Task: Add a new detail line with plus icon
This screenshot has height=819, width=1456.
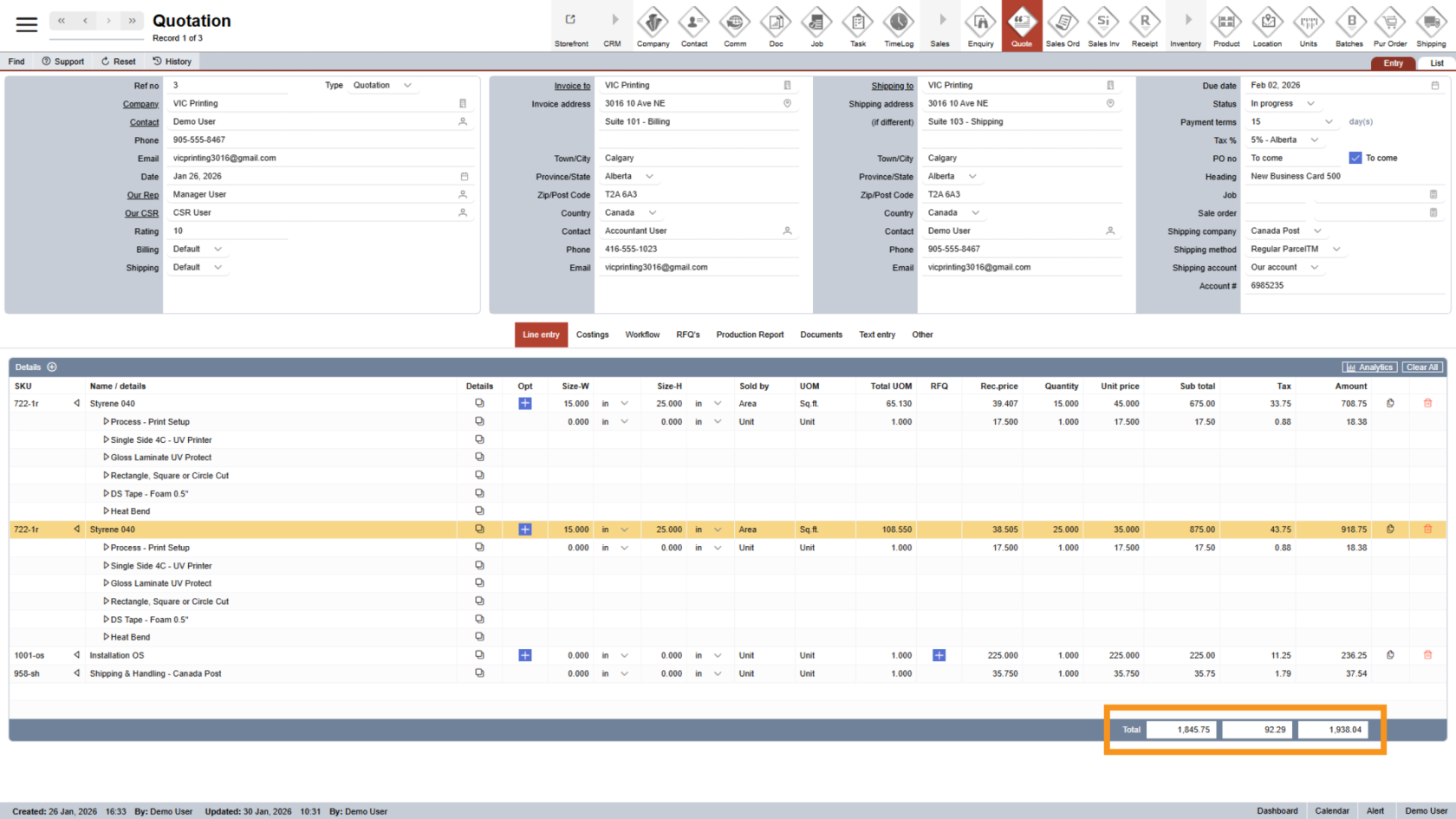Action: 52,367
